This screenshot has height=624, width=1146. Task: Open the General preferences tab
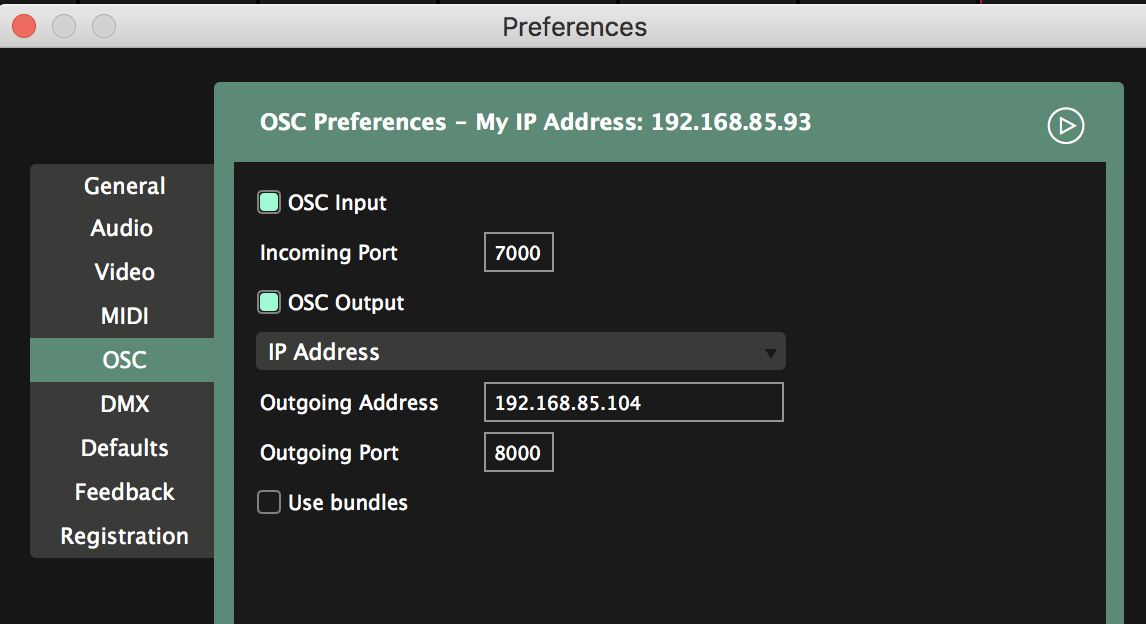124,186
